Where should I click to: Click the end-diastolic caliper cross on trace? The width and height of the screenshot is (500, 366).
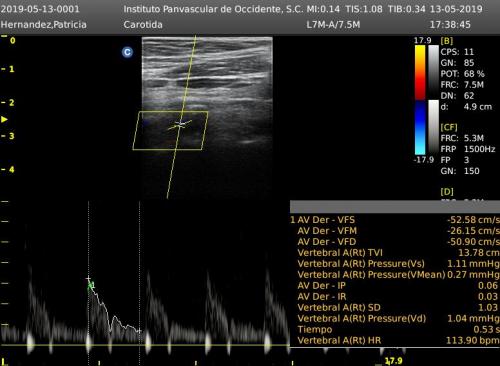(x=139, y=331)
